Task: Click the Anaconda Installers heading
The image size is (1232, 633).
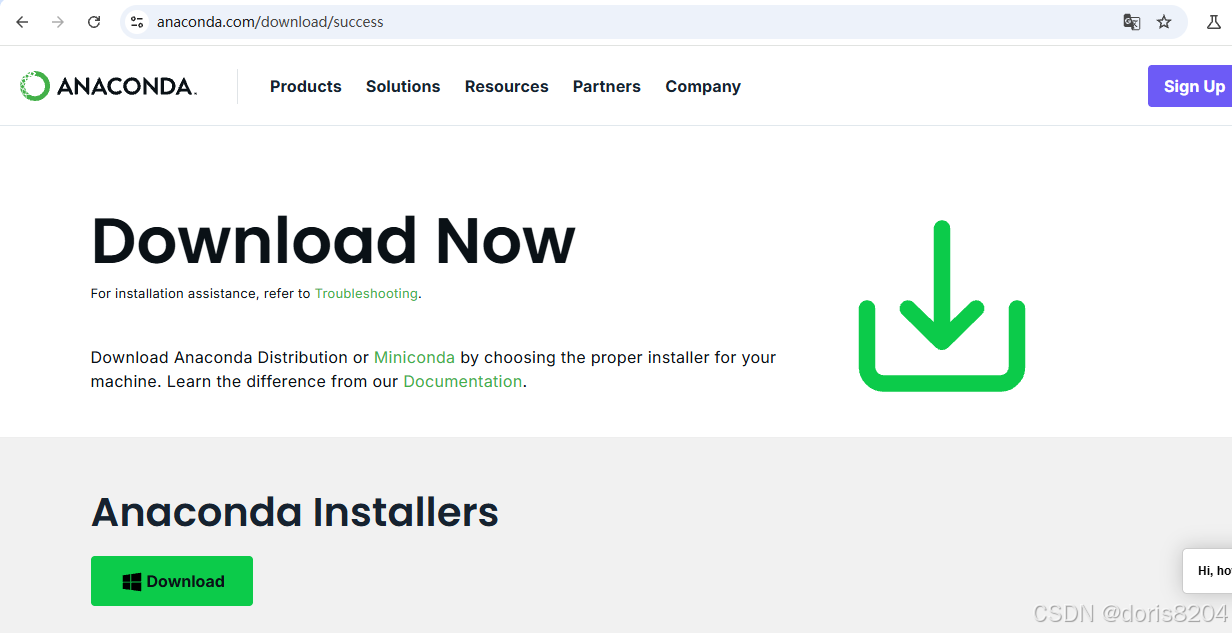Action: (x=295, y=512)
